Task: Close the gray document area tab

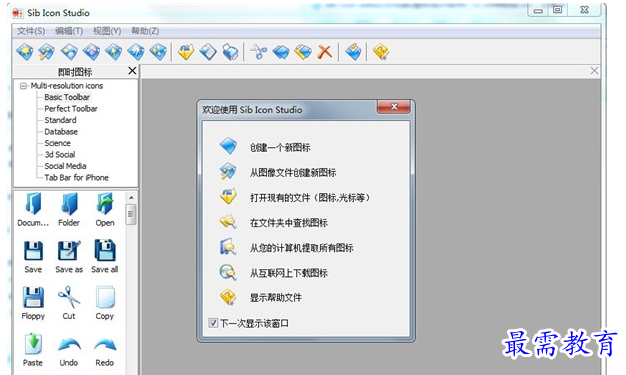Action: tap(594, 71)
